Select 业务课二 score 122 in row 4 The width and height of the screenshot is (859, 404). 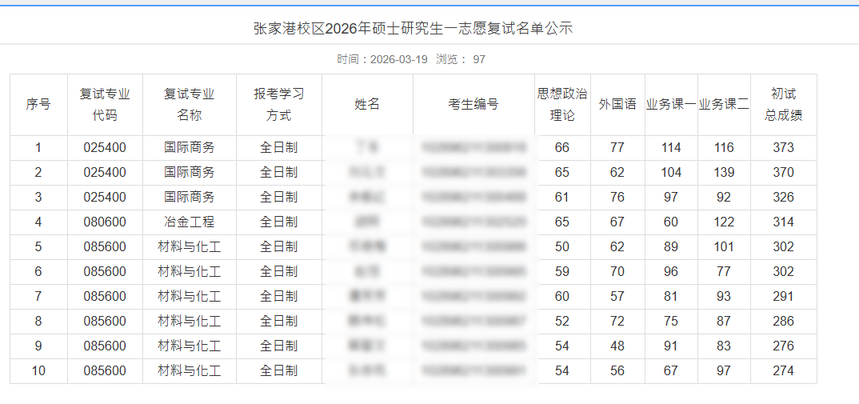(724, 222)
